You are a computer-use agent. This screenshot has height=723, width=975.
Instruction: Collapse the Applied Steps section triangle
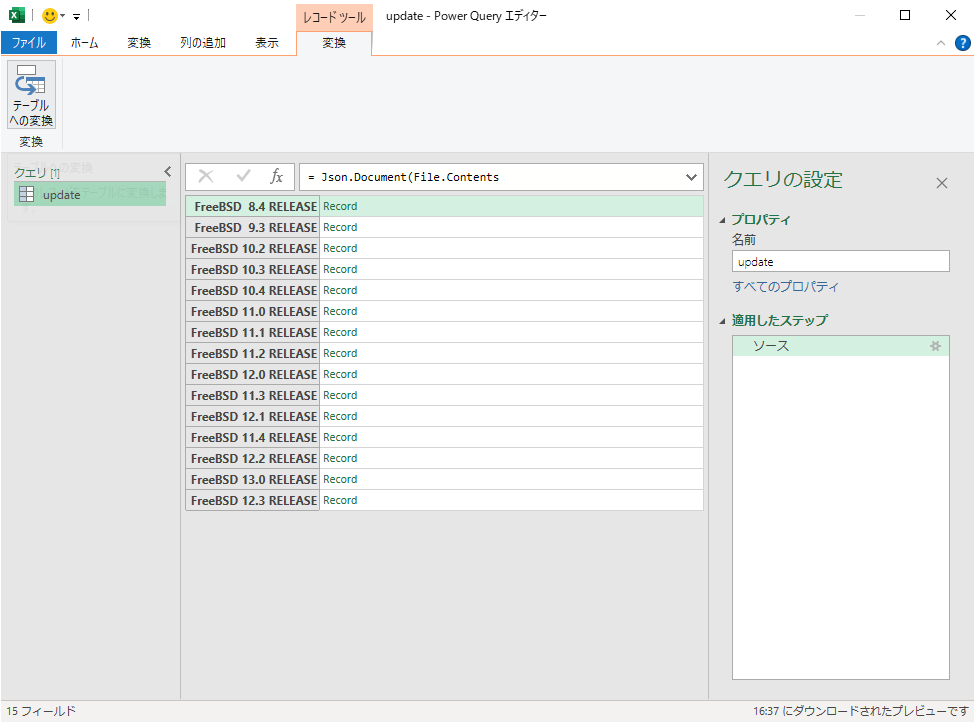coord(723,321)
